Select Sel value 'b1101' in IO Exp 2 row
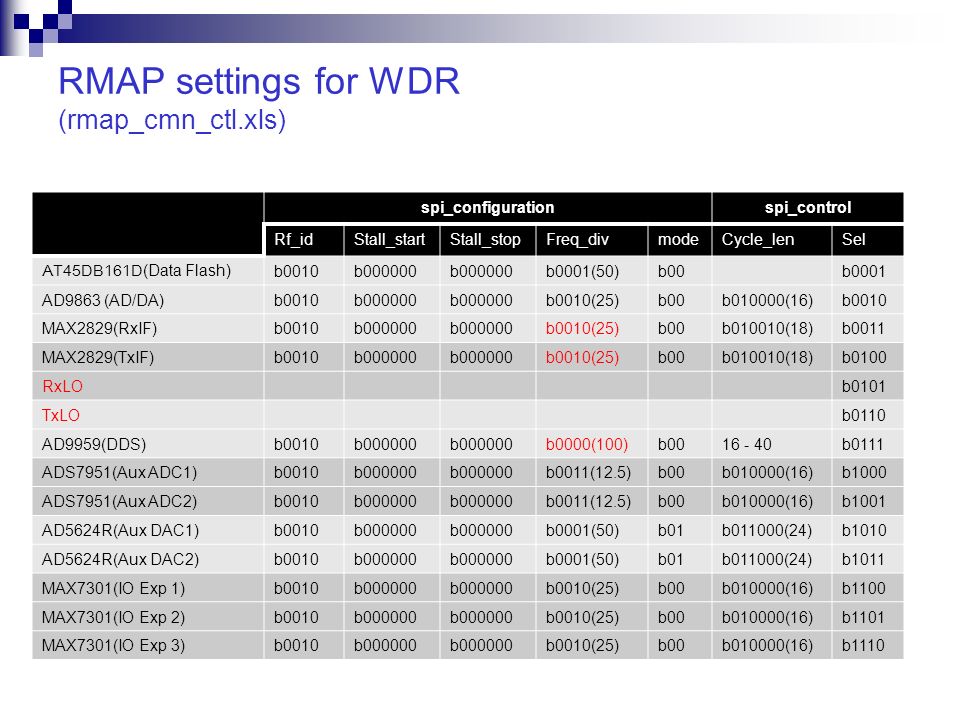This screenshot has width=960, height=720. (863, 617)
